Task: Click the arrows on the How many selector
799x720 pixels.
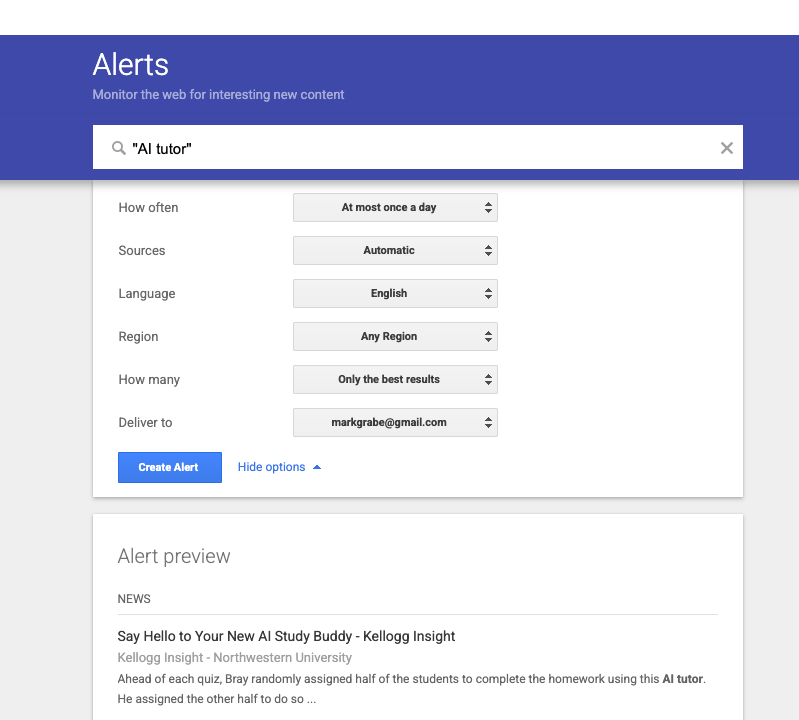Action: click(x=488, y=380)
